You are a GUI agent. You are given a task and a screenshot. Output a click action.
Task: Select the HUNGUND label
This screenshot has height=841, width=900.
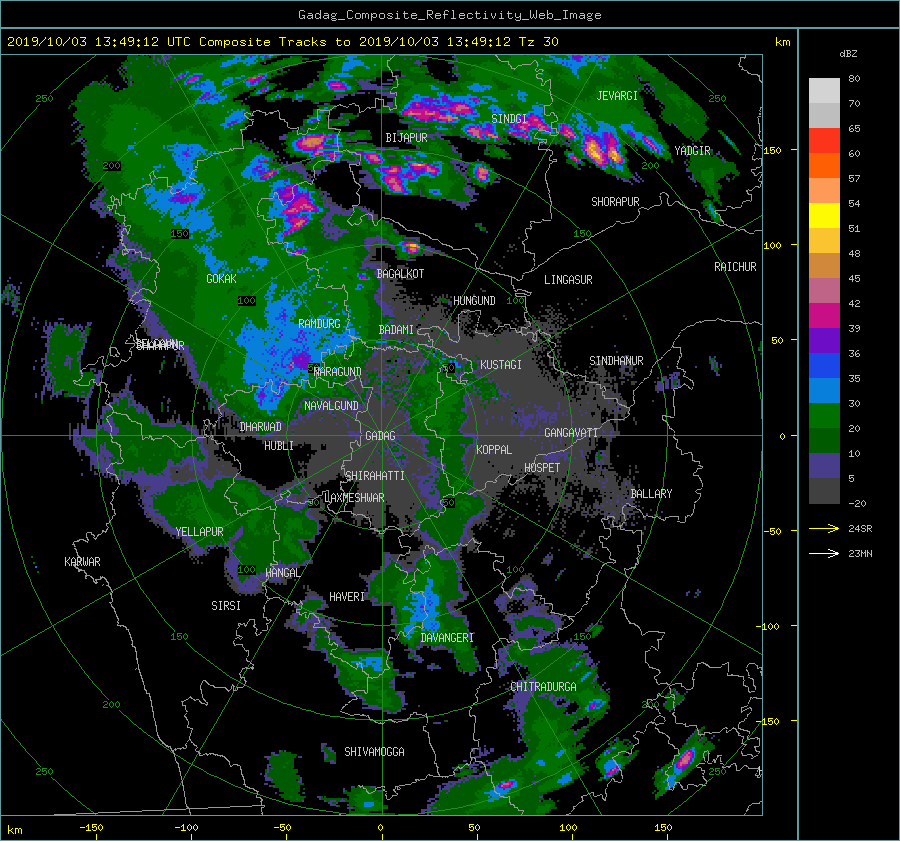tap(474, 301)
